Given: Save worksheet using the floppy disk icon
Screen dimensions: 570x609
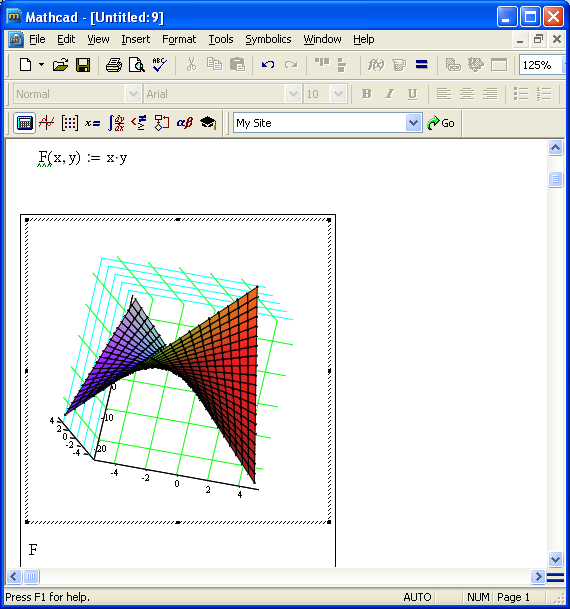Looking at the screenshot, I should (x=83, y=64).
